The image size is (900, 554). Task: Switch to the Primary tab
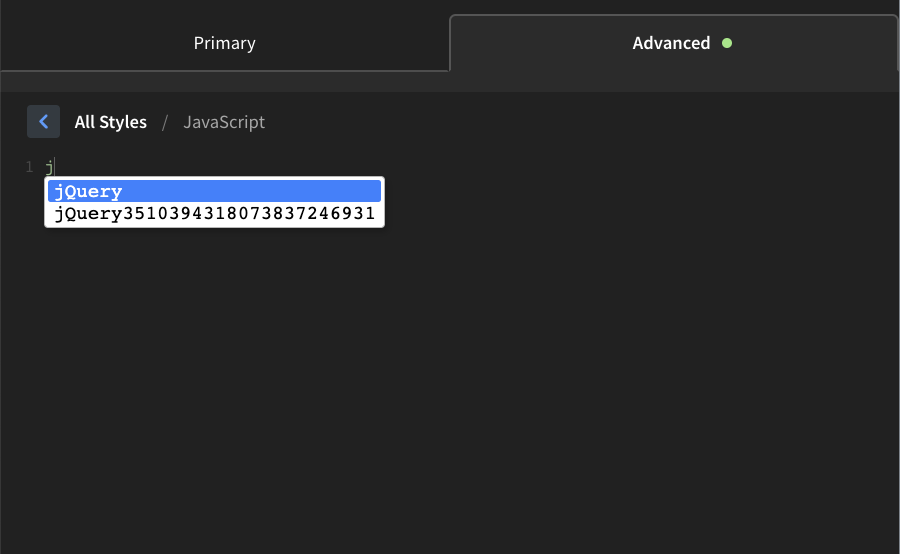tap(224, 43)
